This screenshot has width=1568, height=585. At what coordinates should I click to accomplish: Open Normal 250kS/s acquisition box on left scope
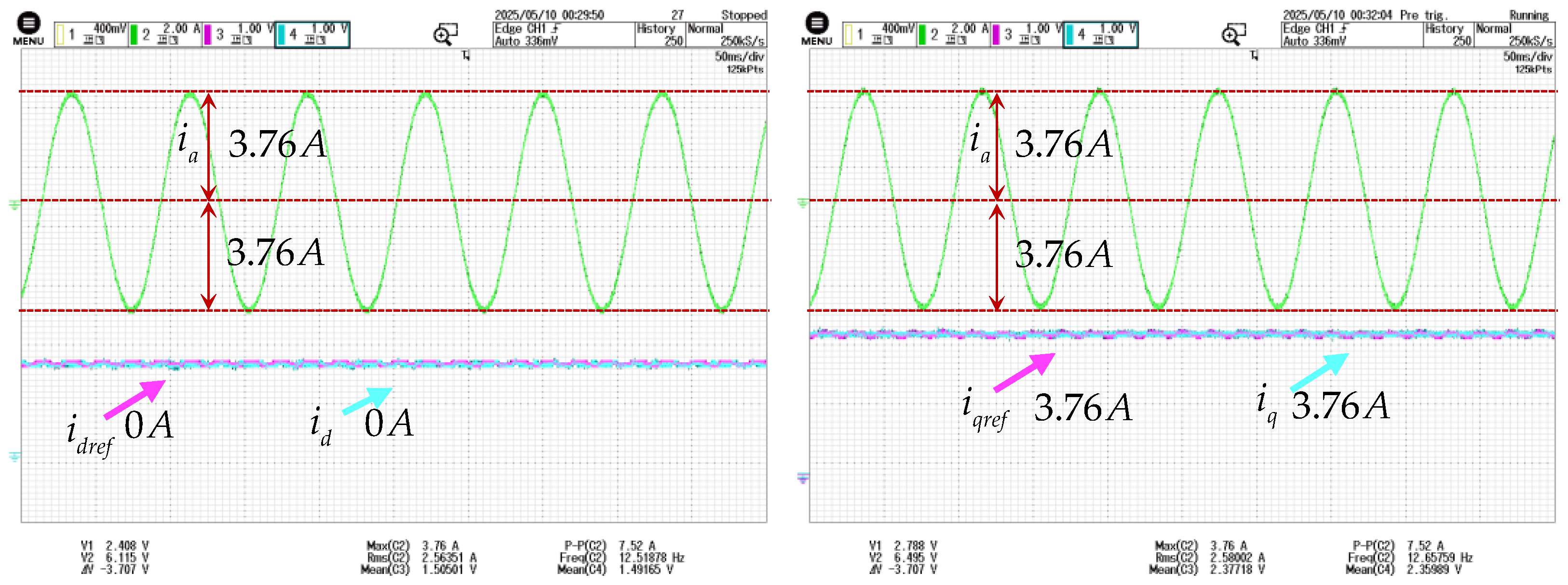tap(726, 35)
